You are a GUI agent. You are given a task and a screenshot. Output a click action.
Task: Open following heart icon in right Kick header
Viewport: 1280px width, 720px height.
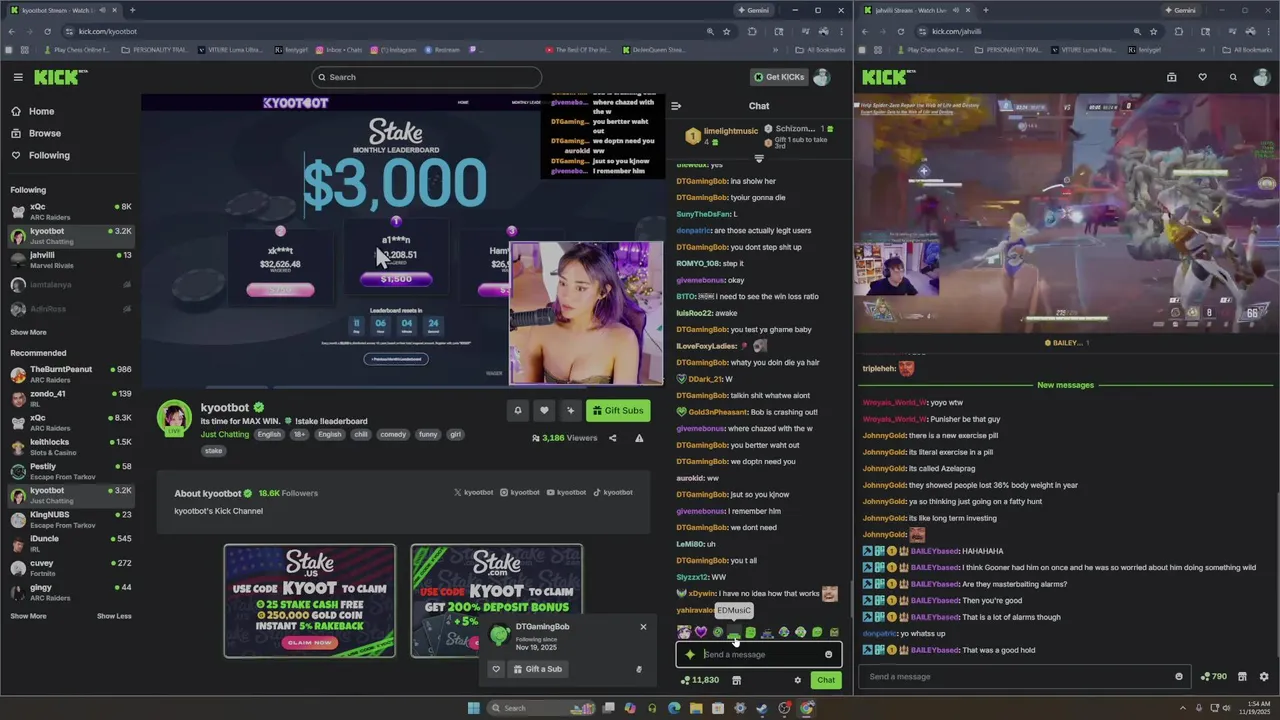(x=1202, y=77)
